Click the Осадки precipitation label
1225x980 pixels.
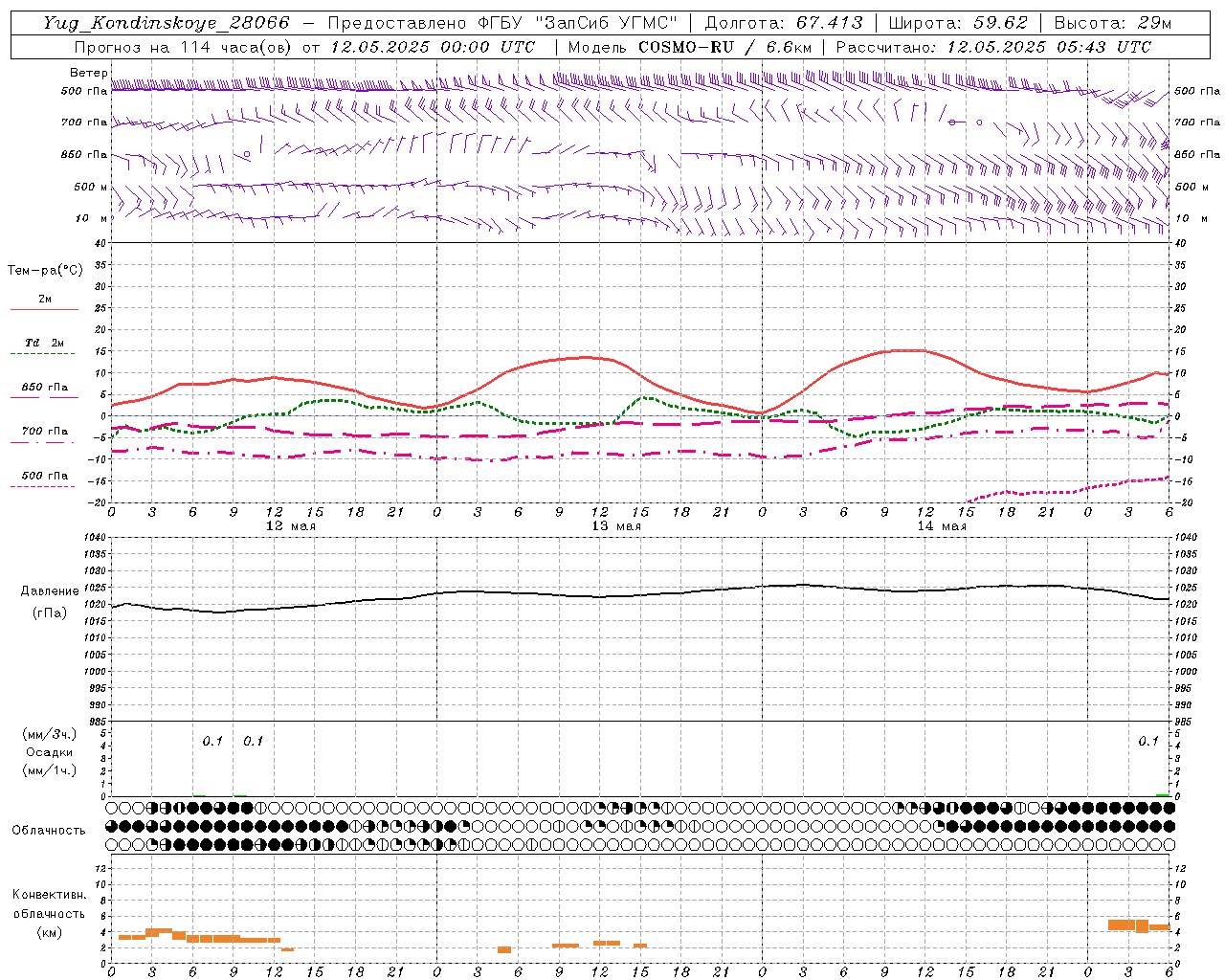pyautogui.click(x=49, y=752)
